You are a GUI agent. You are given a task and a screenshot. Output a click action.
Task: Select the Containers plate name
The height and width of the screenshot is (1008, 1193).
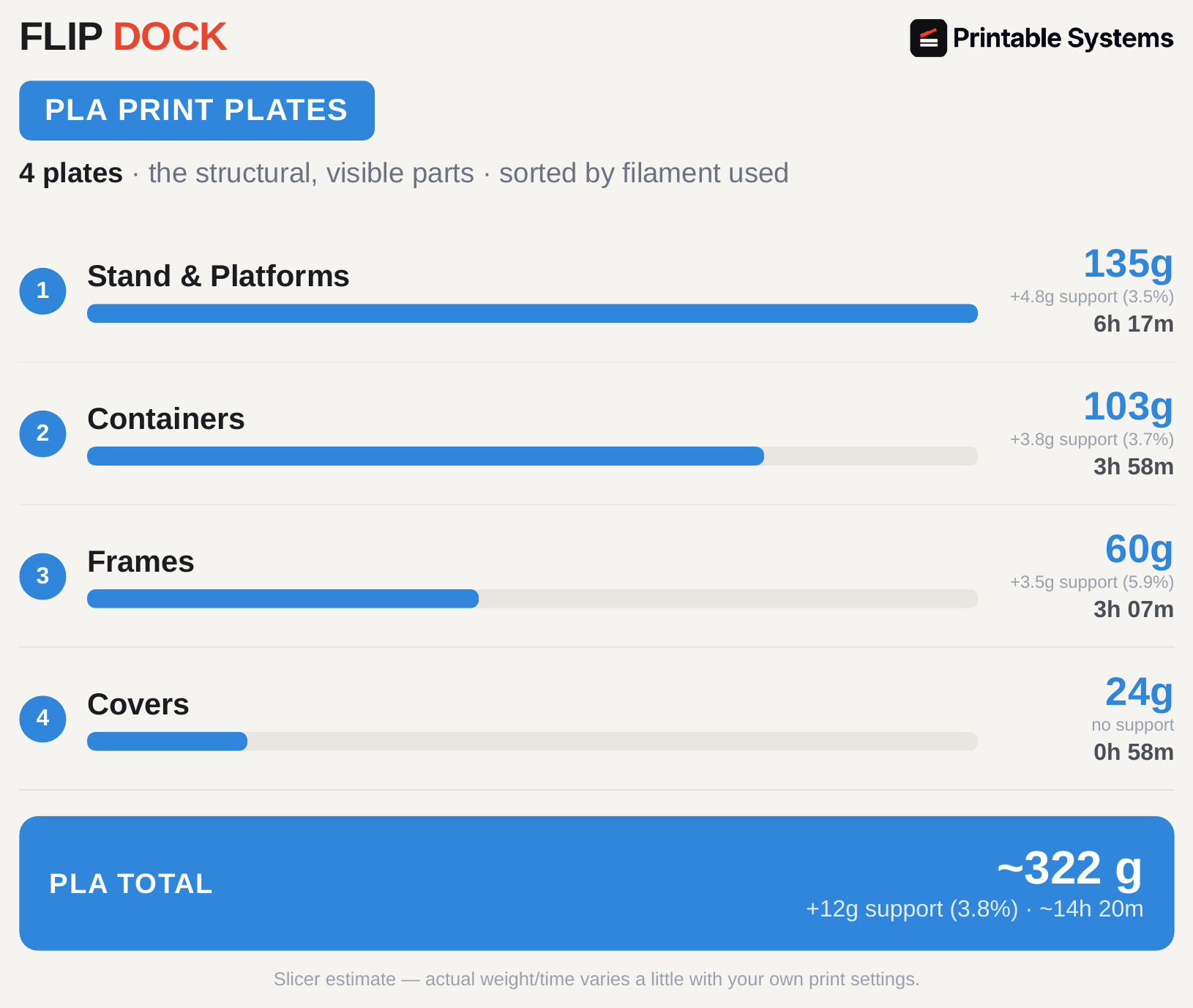point(166,419)
